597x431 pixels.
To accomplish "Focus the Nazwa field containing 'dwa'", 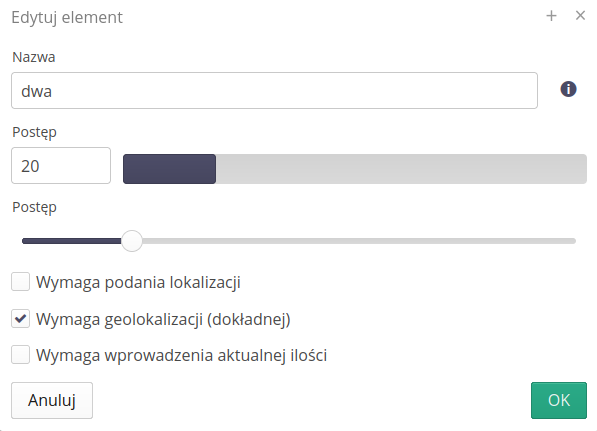I will [x=274, y=91].
